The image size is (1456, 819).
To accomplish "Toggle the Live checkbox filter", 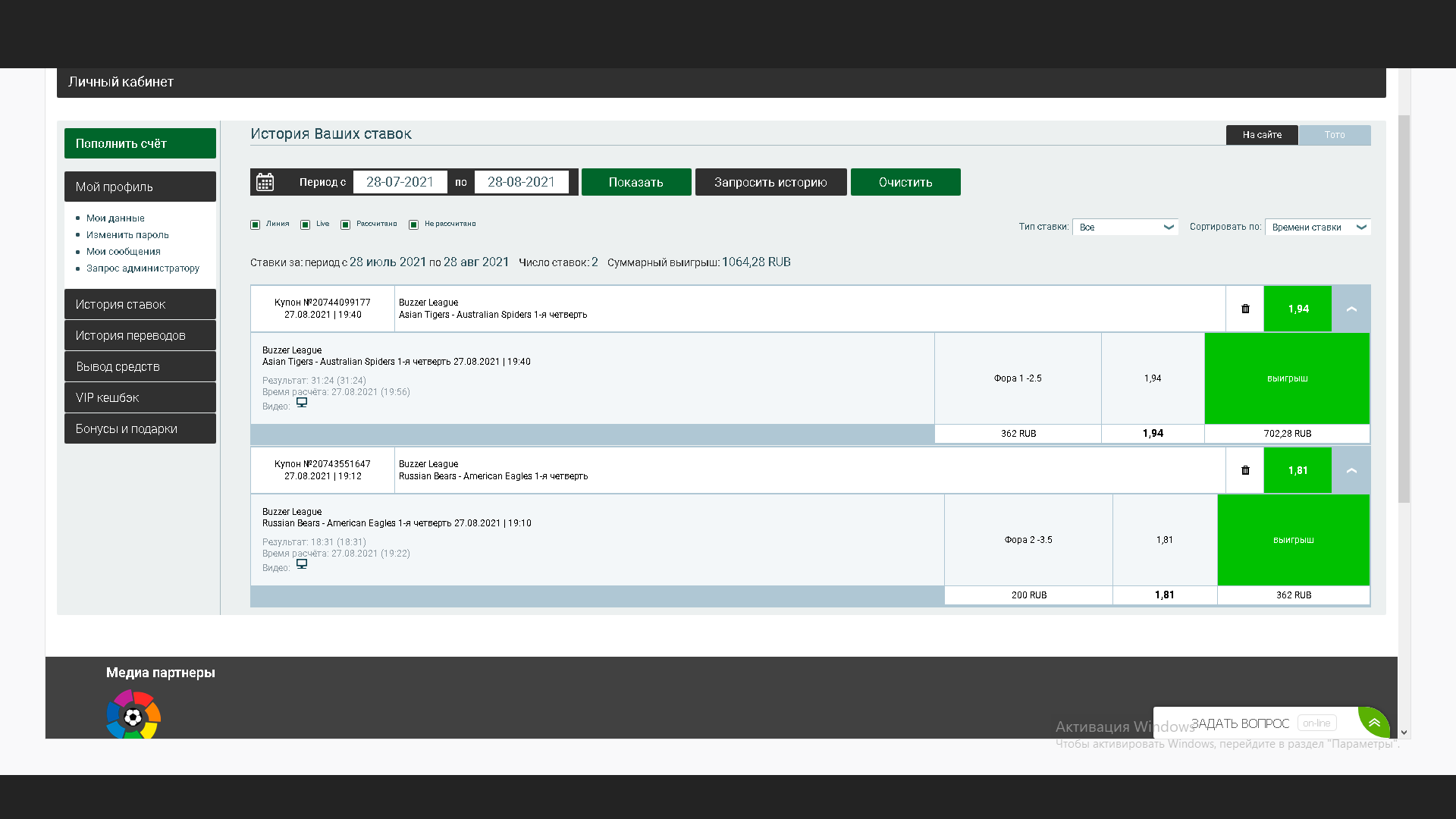I will (x=306, y=224).
